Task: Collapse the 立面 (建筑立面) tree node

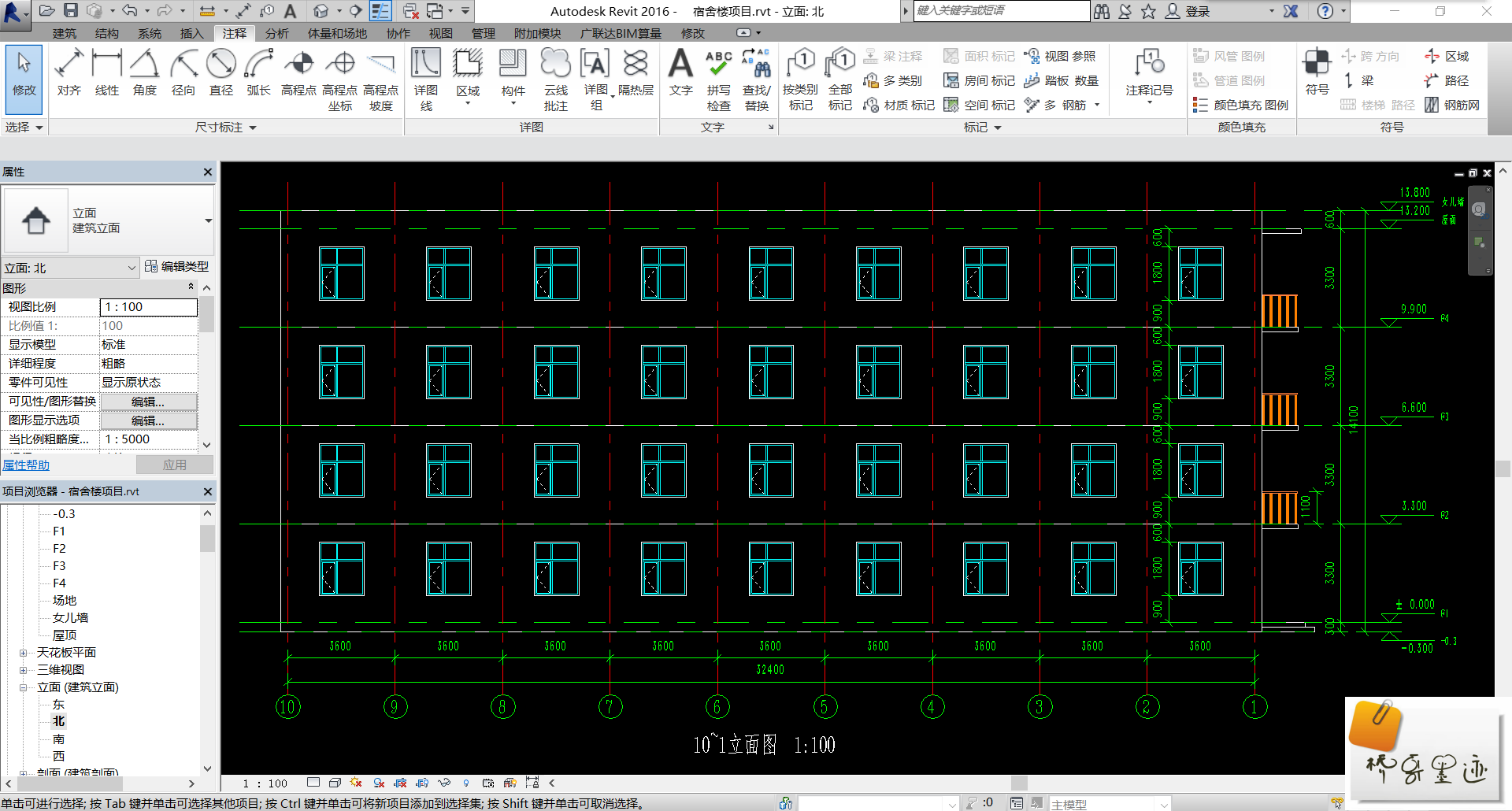Action: [x=24, y=687]
